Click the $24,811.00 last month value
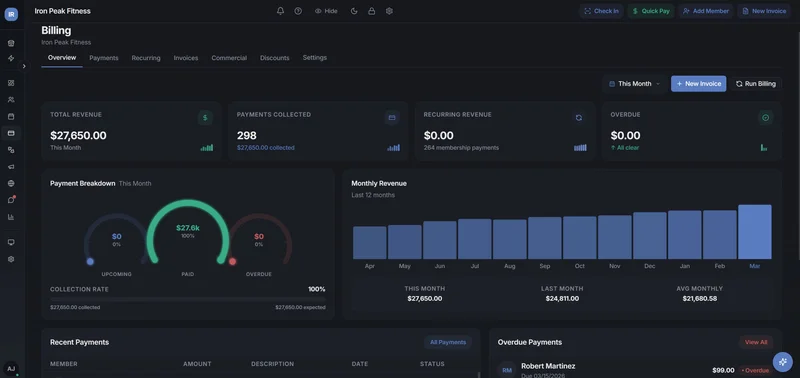Image resolution: width=800 pixels, height=378 pixels. click(562, 298)
